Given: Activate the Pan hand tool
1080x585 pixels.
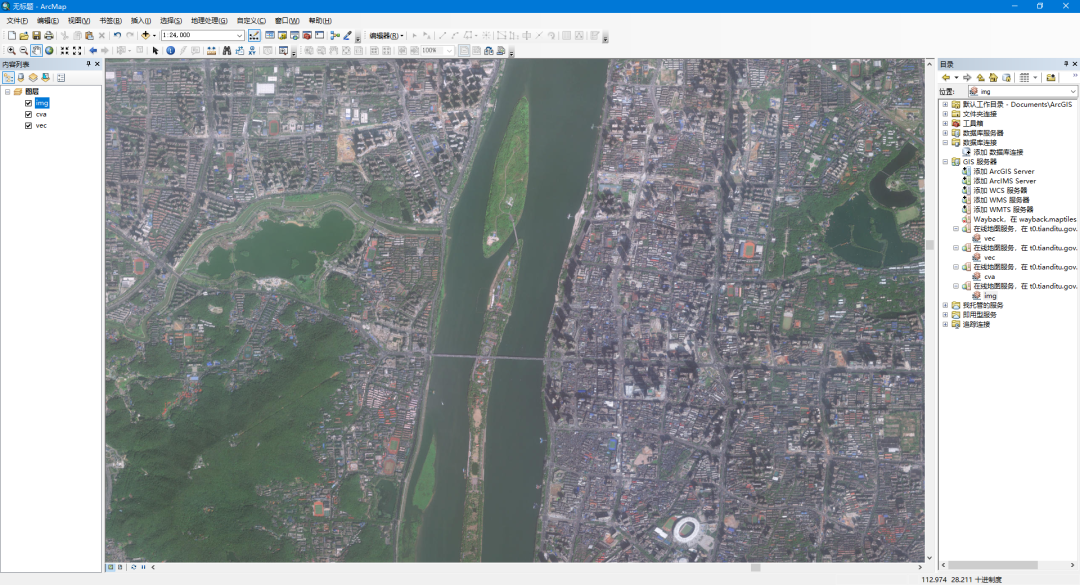Looking at the screenshot, I should (x=36, y=50).
